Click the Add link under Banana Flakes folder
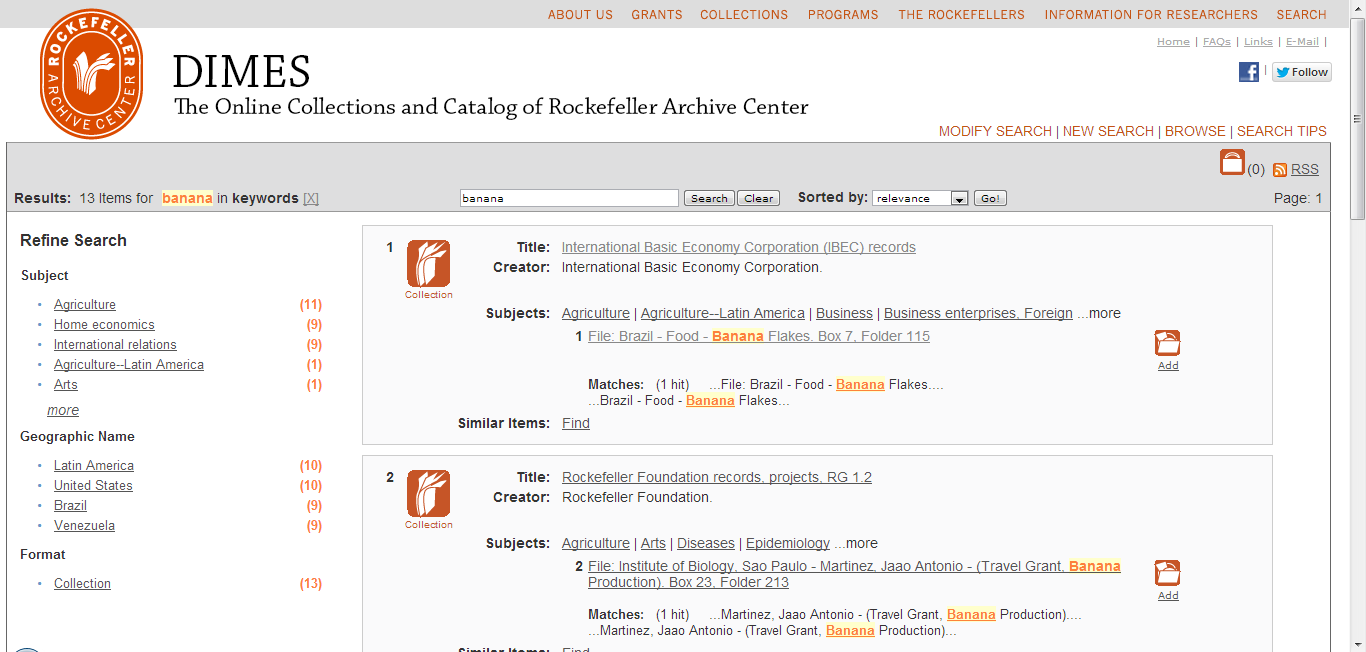This screenshot has width=1366, height=652. pos(1168,366)
